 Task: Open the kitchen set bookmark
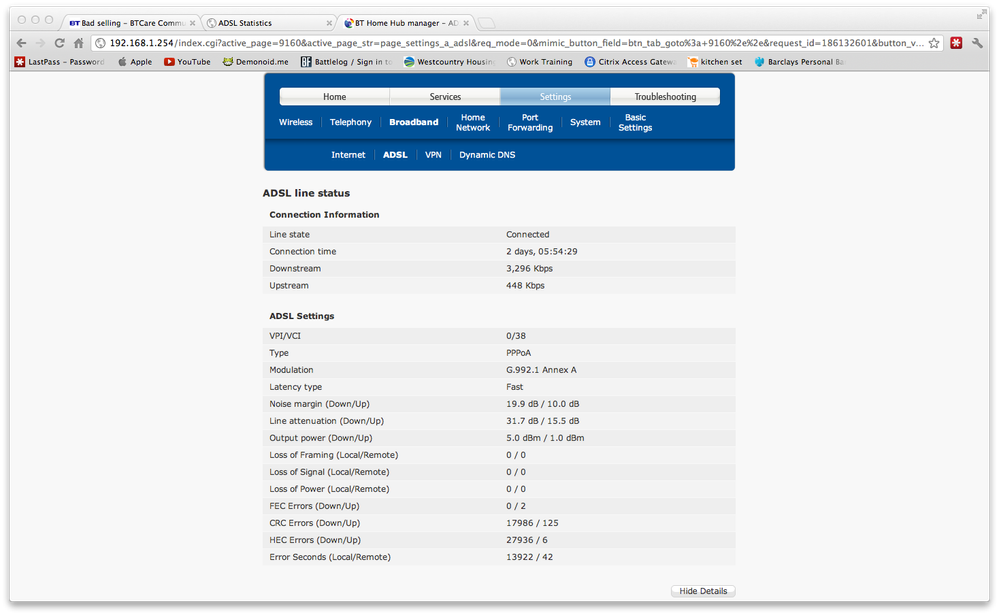pos(715,62)
